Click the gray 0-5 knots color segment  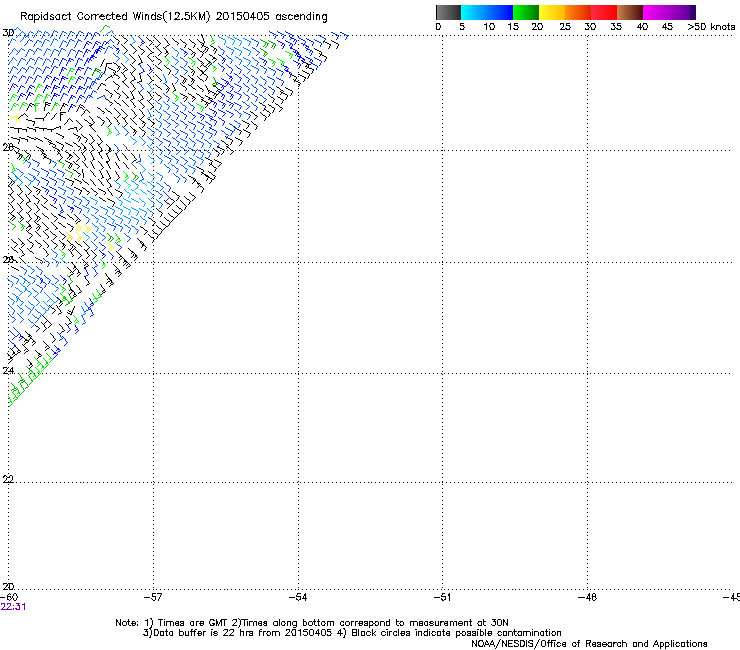point(448,12)
